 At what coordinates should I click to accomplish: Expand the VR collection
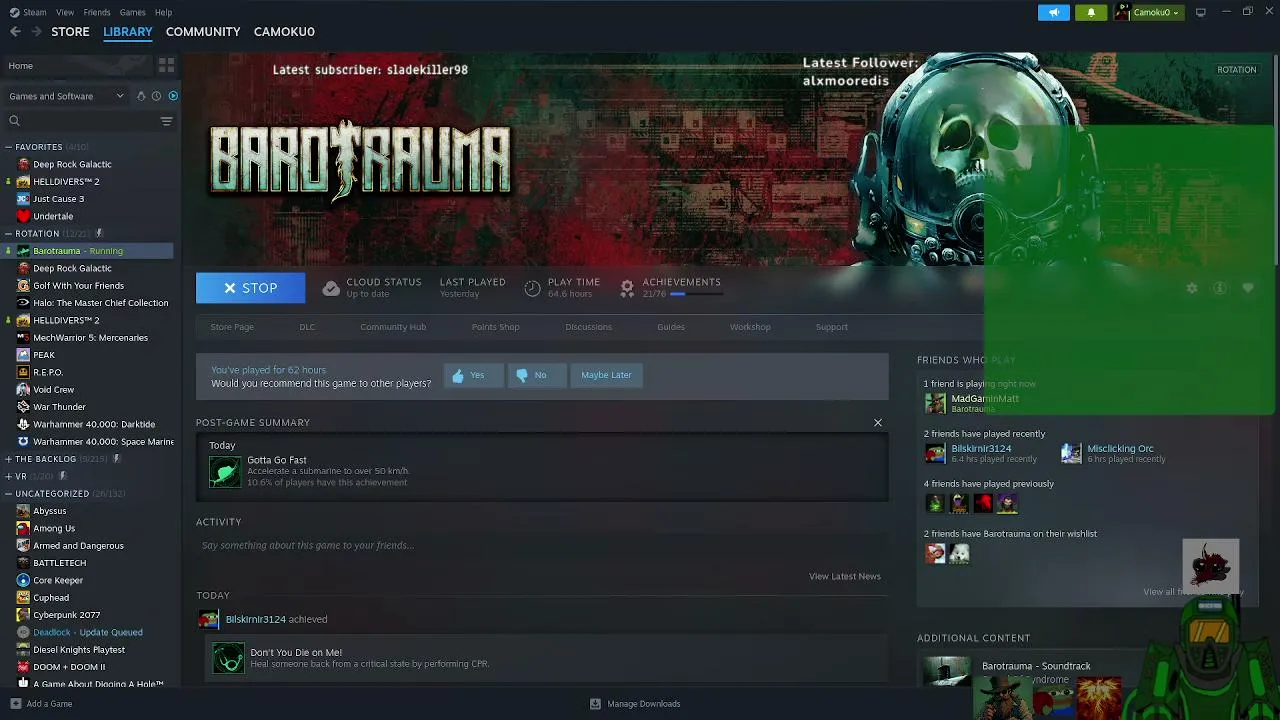pos(9,477)
